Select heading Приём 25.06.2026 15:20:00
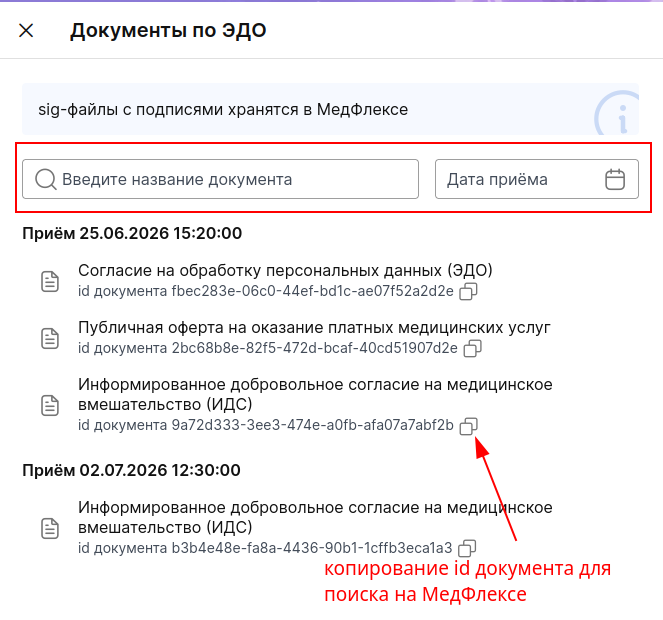This screenshot has width=663, height=620. [x=132, y=233]
